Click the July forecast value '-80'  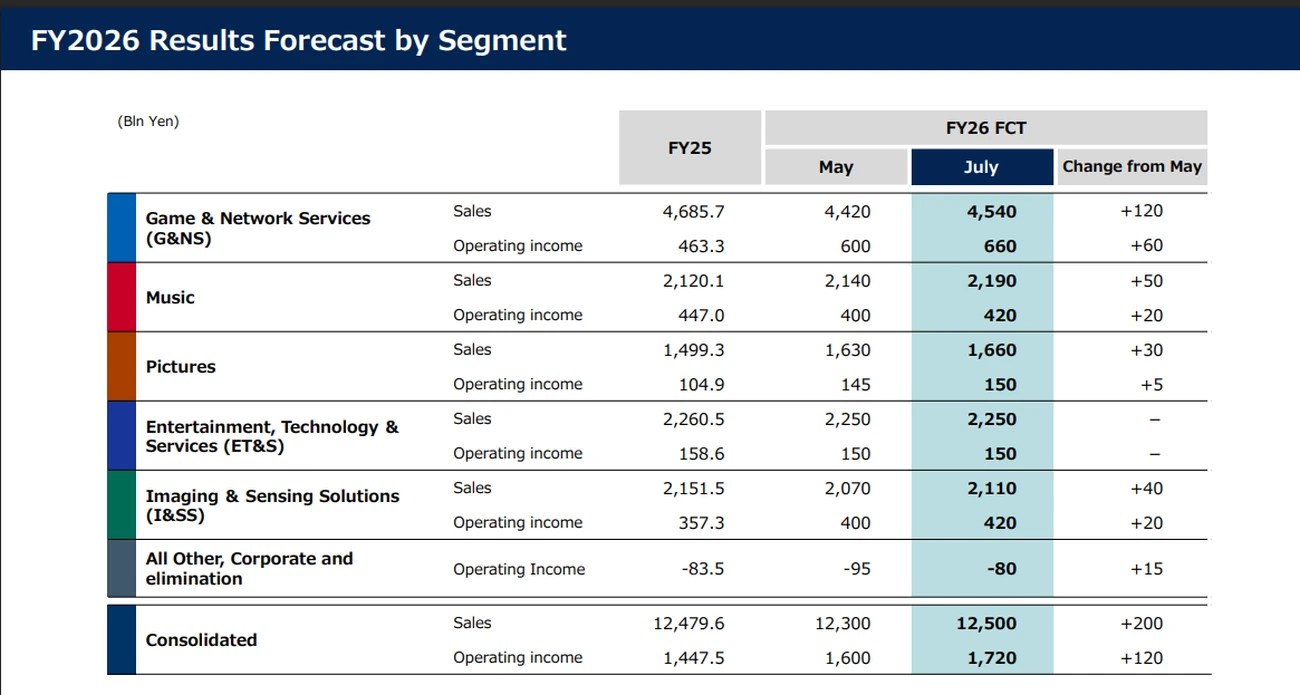[x=1002, y=569]
